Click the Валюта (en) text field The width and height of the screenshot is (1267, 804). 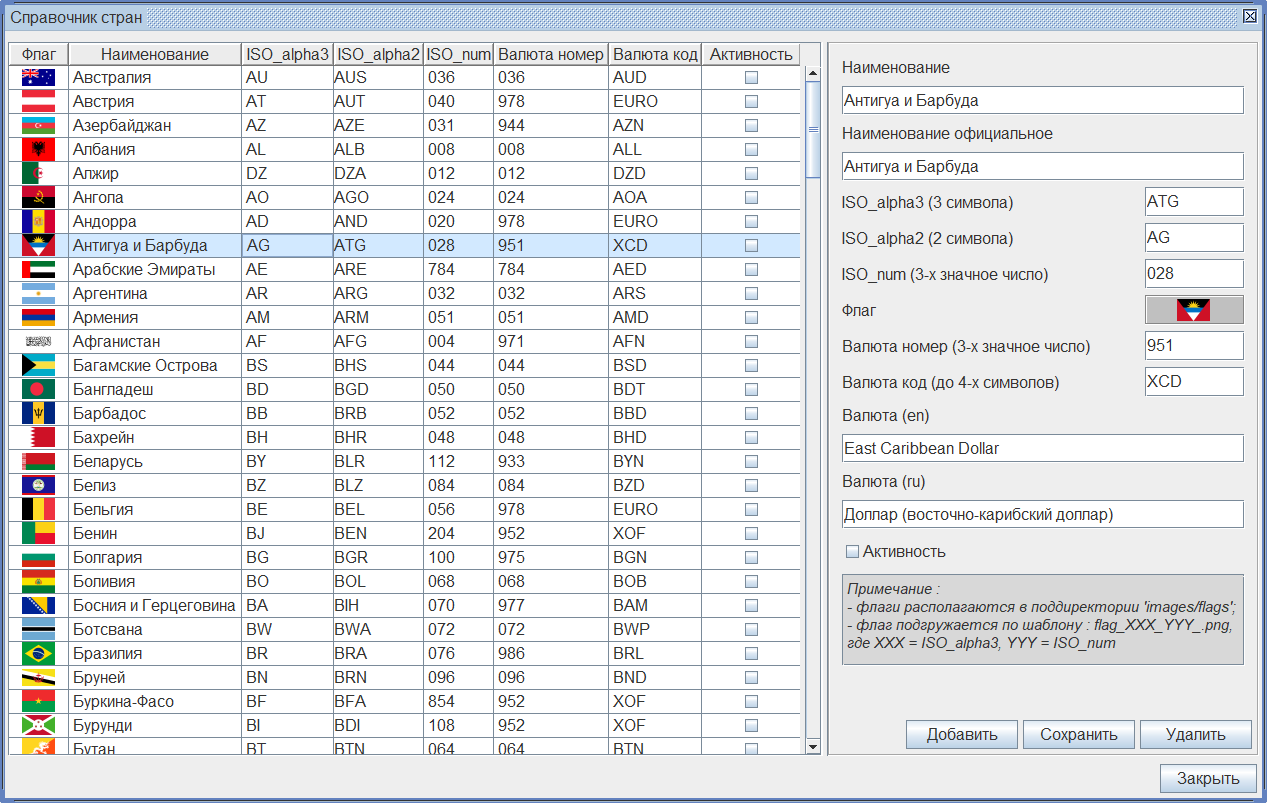pyautogui.click(x=1042, y=448)
